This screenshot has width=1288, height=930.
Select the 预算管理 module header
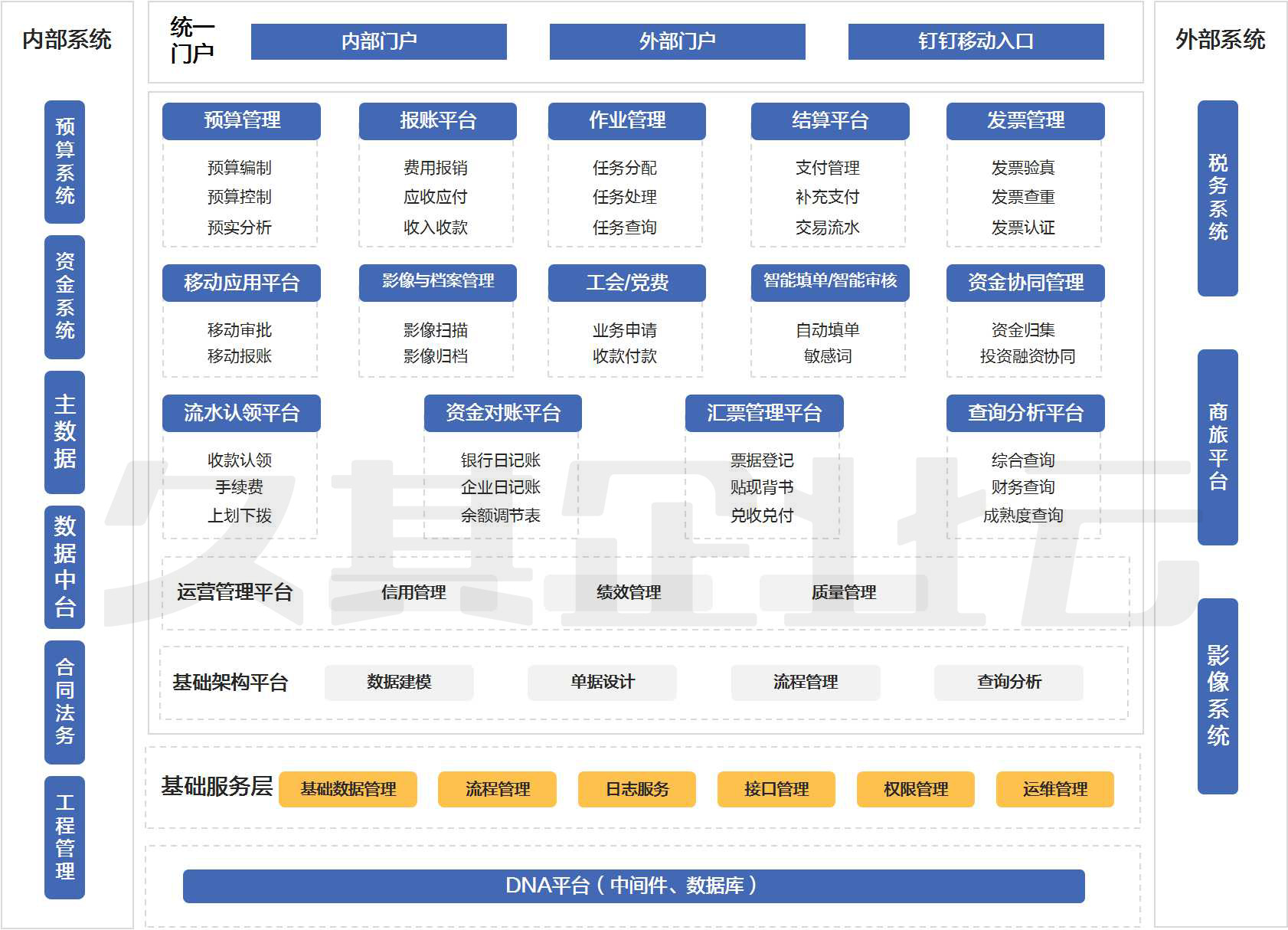click(241, 121)
